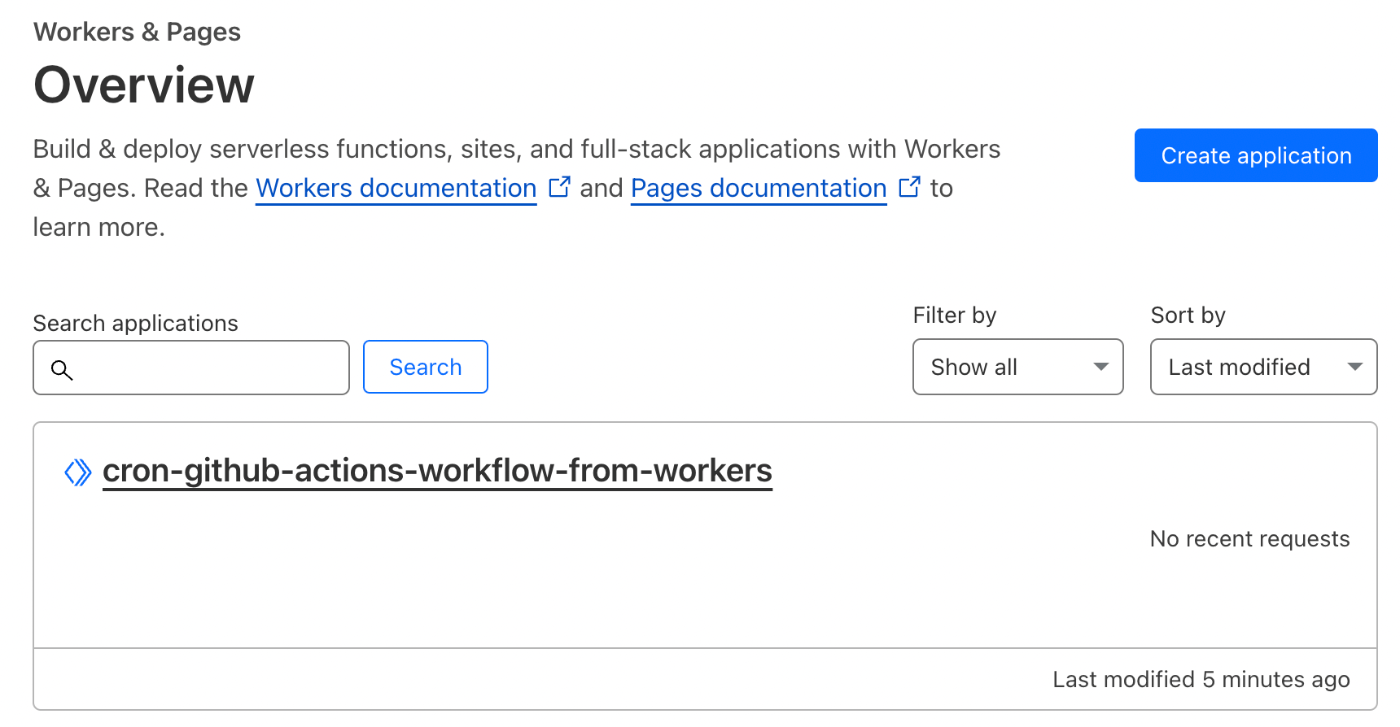Click the blue Worker icon beside cron-github-actions
The width and height of the screenshot is (1400, 727).
[78, 472]
